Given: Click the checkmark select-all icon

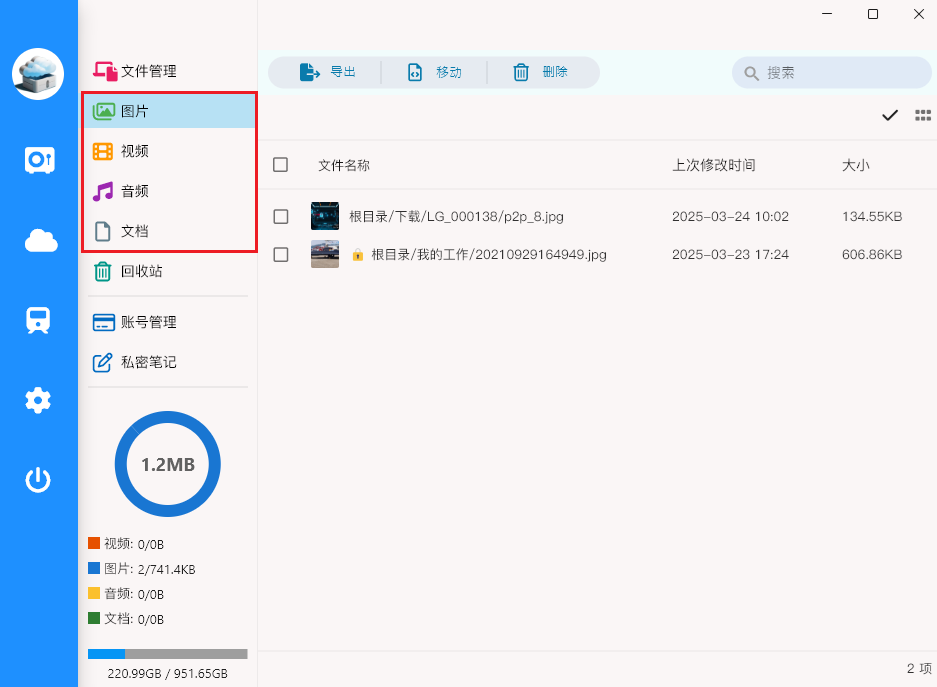Looking at the screenshot, I should point(890,115).
